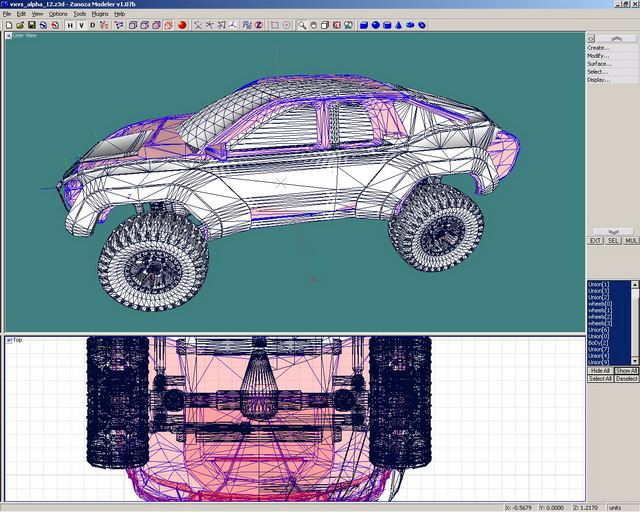Open the Plugins menu
The width and height of the screenshot is (640, 512).
(99, 14)
